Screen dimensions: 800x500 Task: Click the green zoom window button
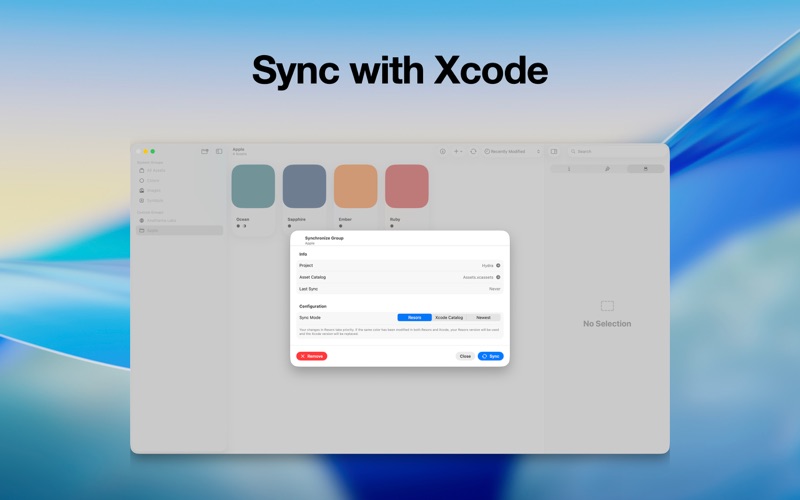pos(153,152)
